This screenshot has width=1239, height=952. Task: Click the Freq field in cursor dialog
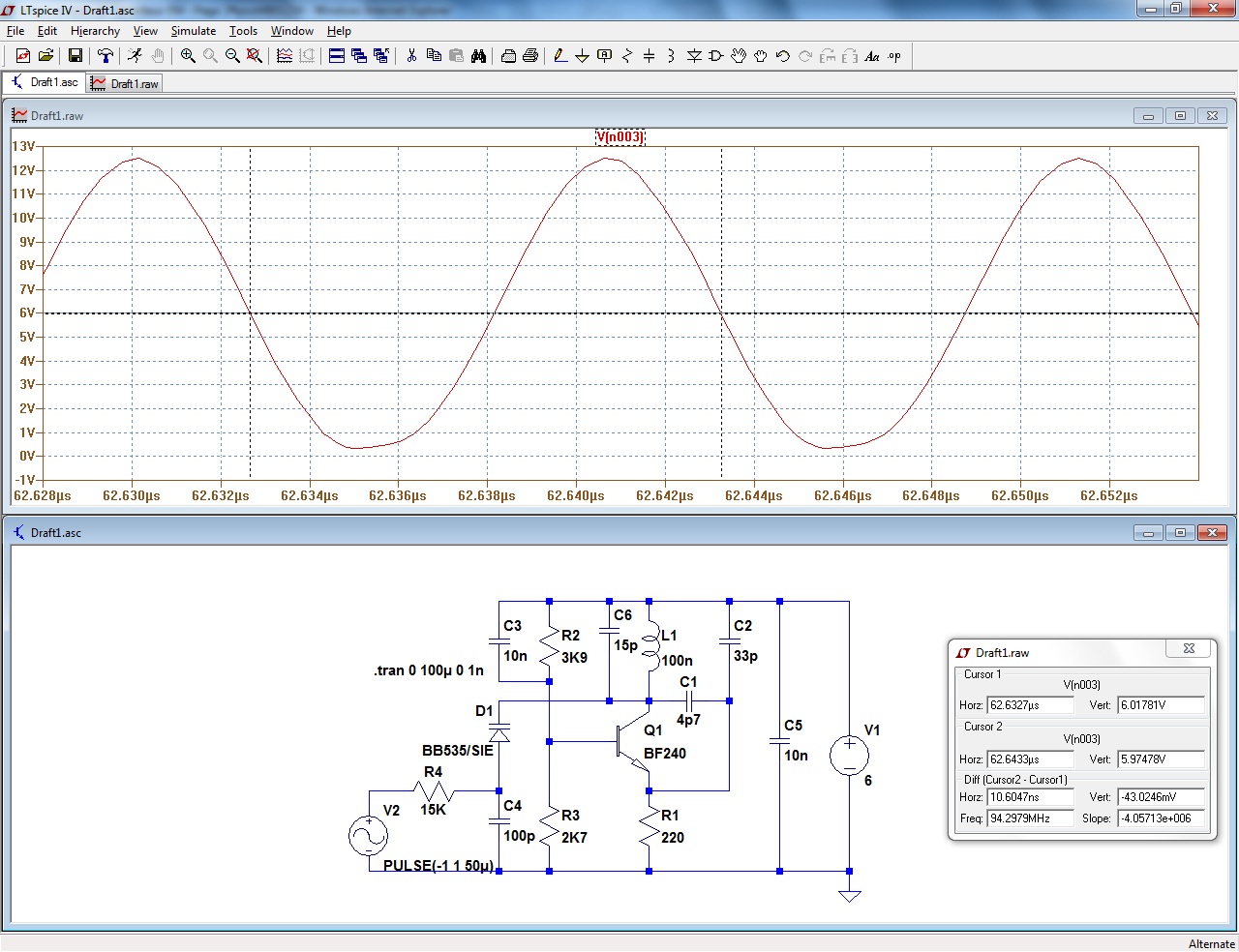point(1029,818)
